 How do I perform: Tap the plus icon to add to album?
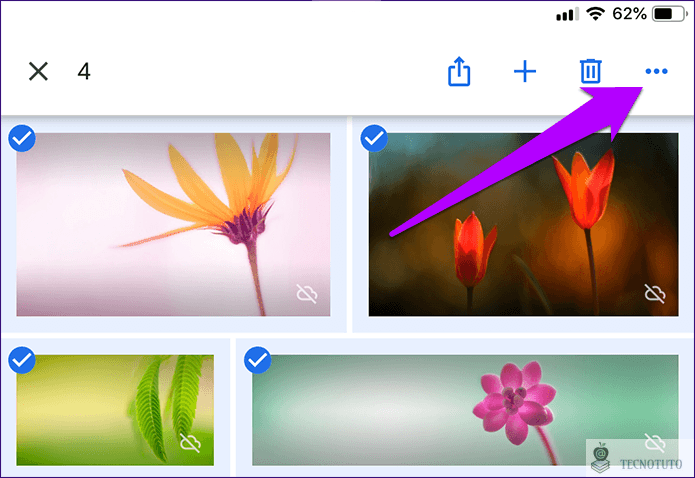pyautogui.click(x=525, y=71)
